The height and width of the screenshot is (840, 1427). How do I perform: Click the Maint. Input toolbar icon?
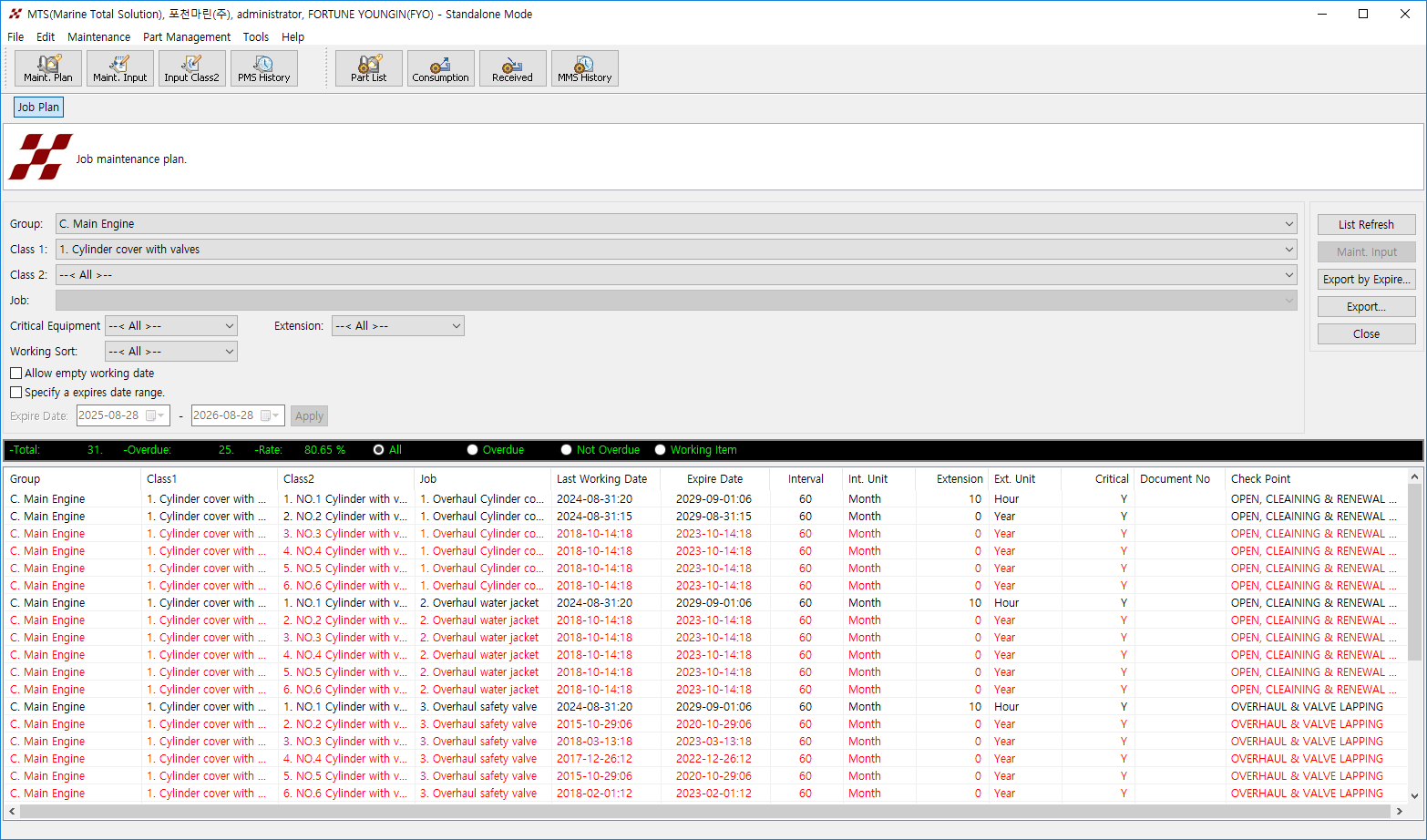(120, 68)
